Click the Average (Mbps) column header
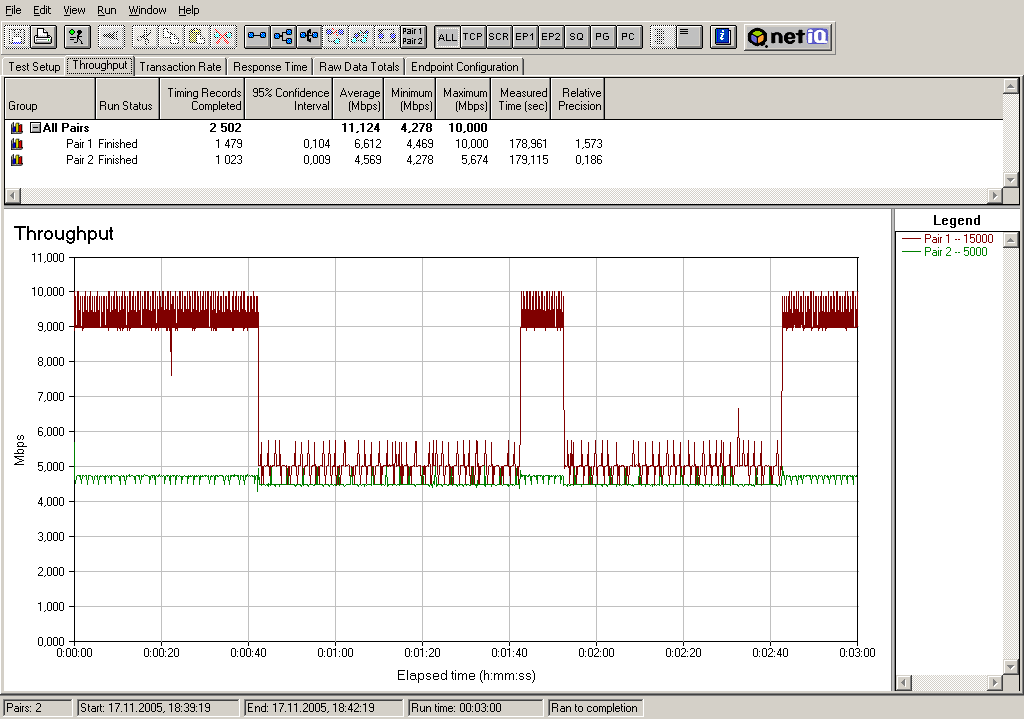 pyautogui.click(x=359, y=99)
